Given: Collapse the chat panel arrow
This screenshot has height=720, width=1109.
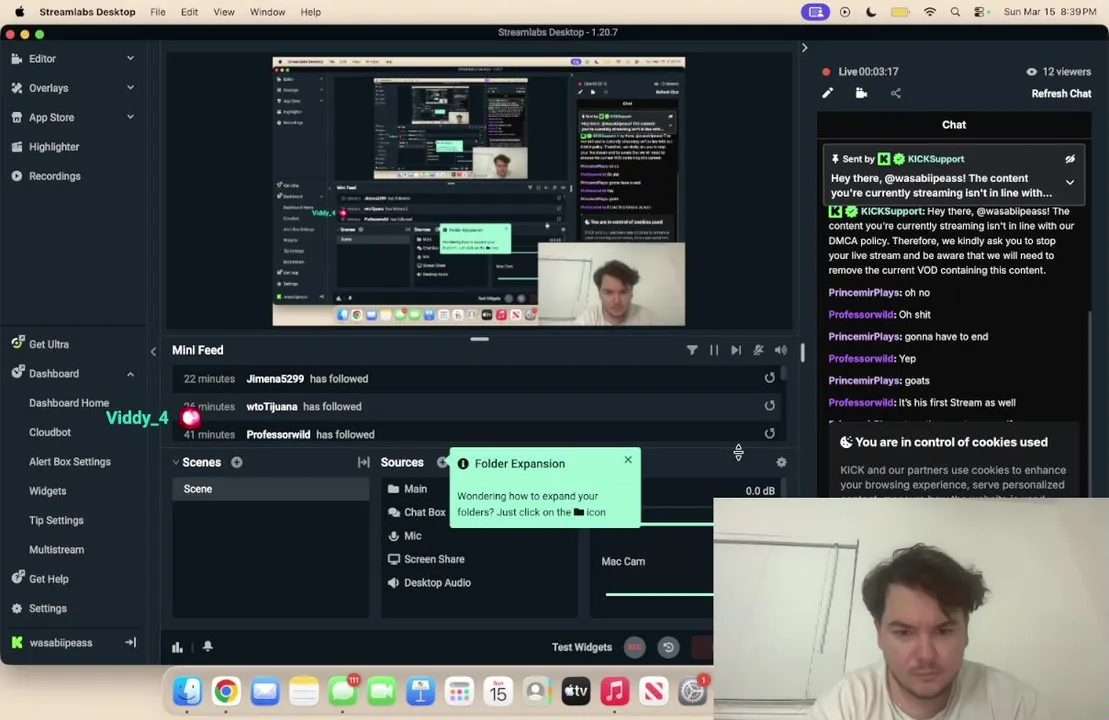Looking at the screenshot, I should (804, 47).
